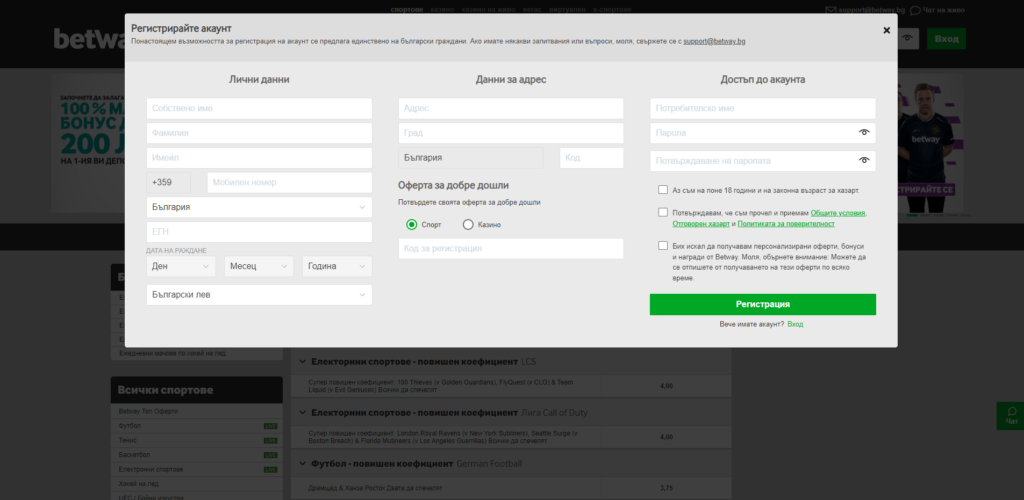Click the LIVE badge next to Баскетбол
The image size is (1024, 500).
270,455
